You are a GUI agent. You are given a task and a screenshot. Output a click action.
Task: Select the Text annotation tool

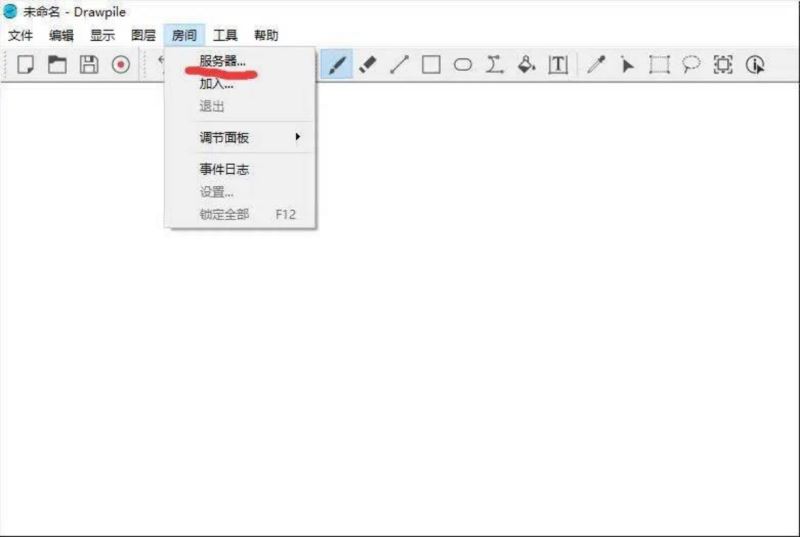[558, 65]
